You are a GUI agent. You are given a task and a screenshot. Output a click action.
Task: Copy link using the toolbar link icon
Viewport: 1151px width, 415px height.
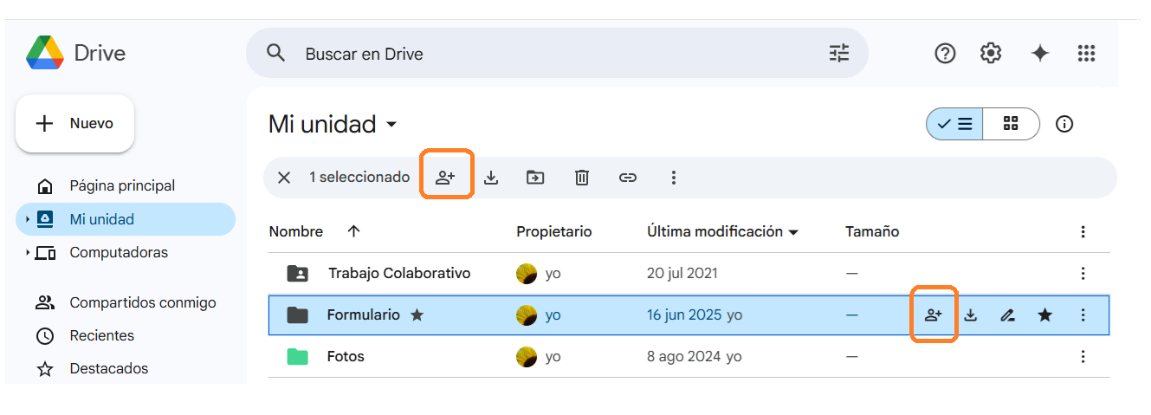(628, 177)
